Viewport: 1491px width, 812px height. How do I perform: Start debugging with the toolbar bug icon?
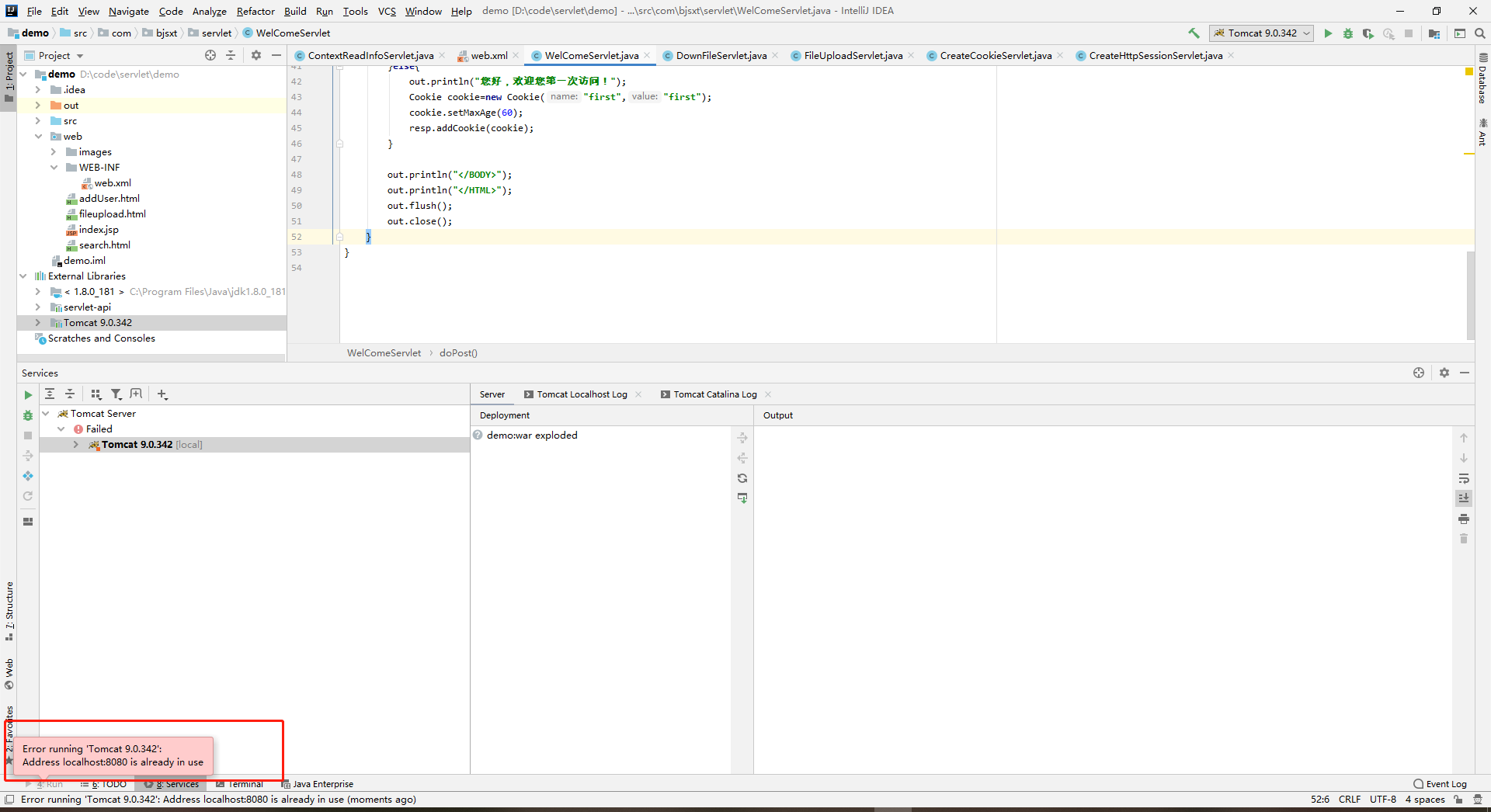[x=1348, y=33]
